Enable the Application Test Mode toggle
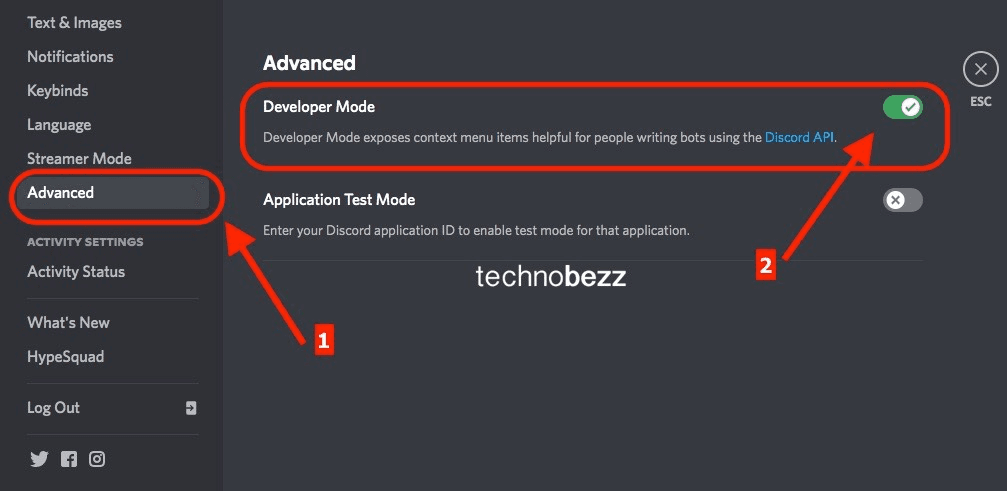The height and width of the screenshot is (491, 1007). coord(902,200)
